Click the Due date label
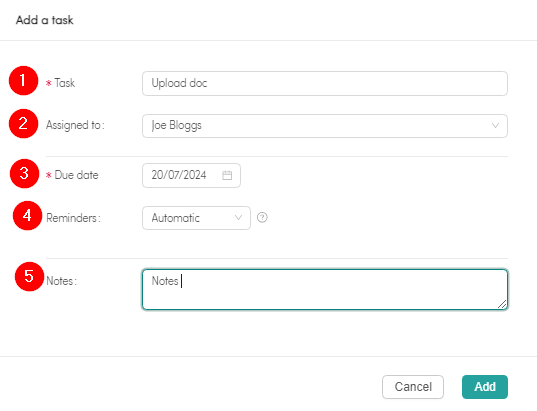The width and height of the screenshot is (537, 411). (76, 175)
